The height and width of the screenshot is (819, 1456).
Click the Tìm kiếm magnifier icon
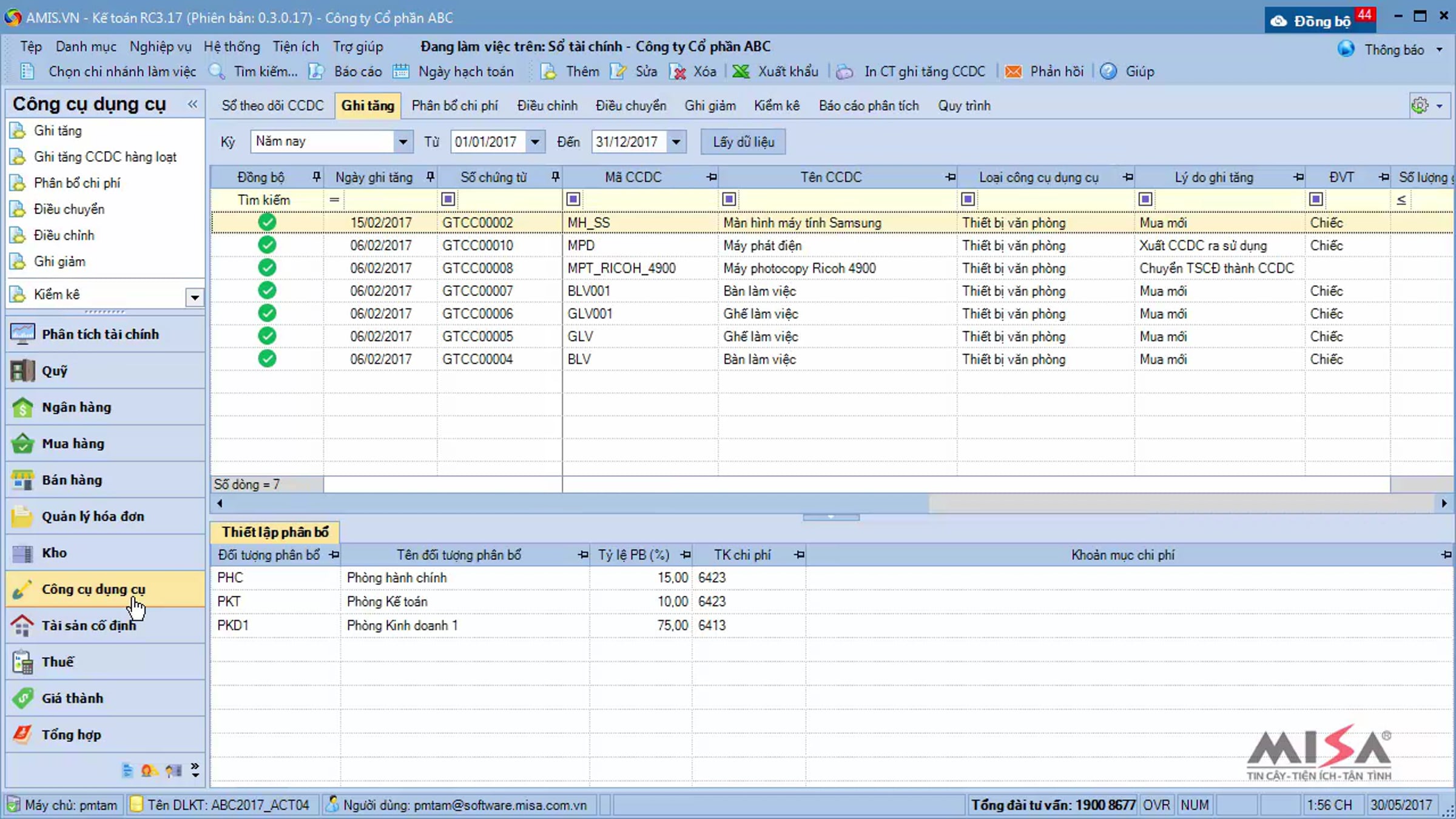[217, 72]
